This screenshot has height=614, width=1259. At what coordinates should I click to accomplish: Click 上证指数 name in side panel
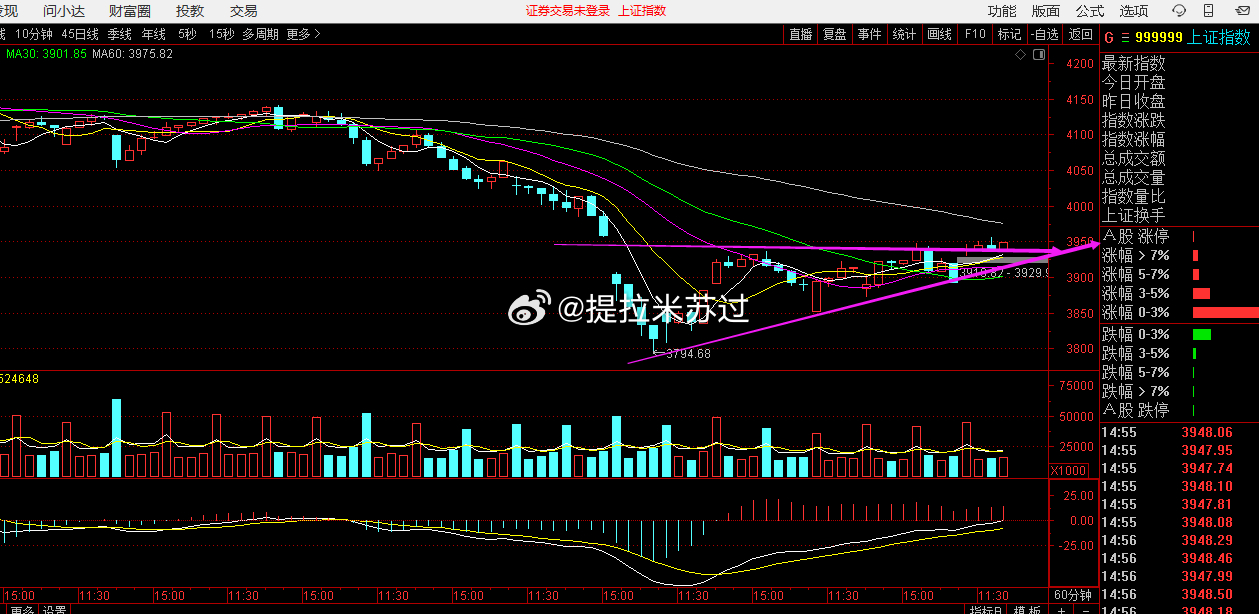pos(1220,37)
